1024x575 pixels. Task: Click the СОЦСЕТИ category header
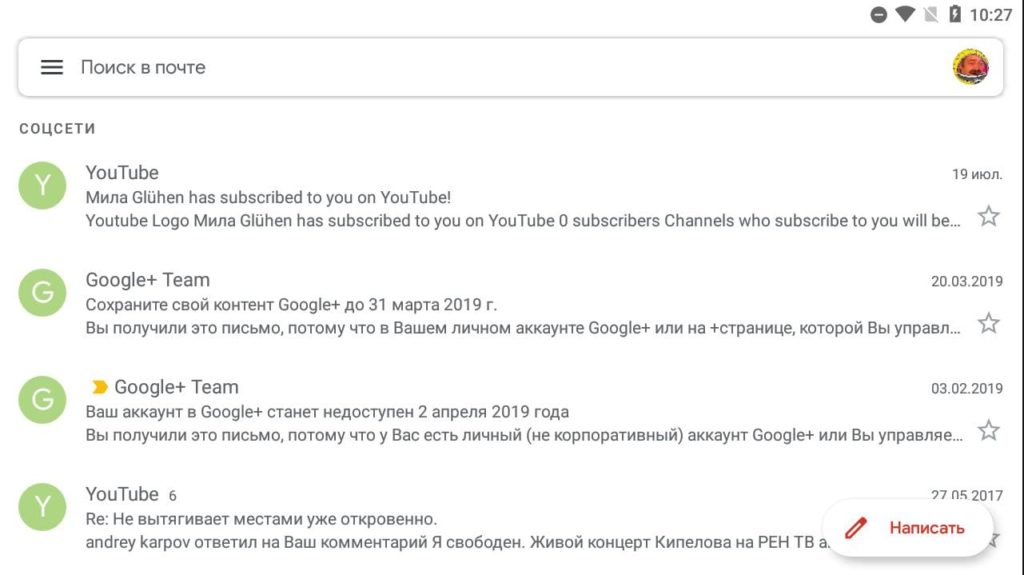[x=57, y=129]
